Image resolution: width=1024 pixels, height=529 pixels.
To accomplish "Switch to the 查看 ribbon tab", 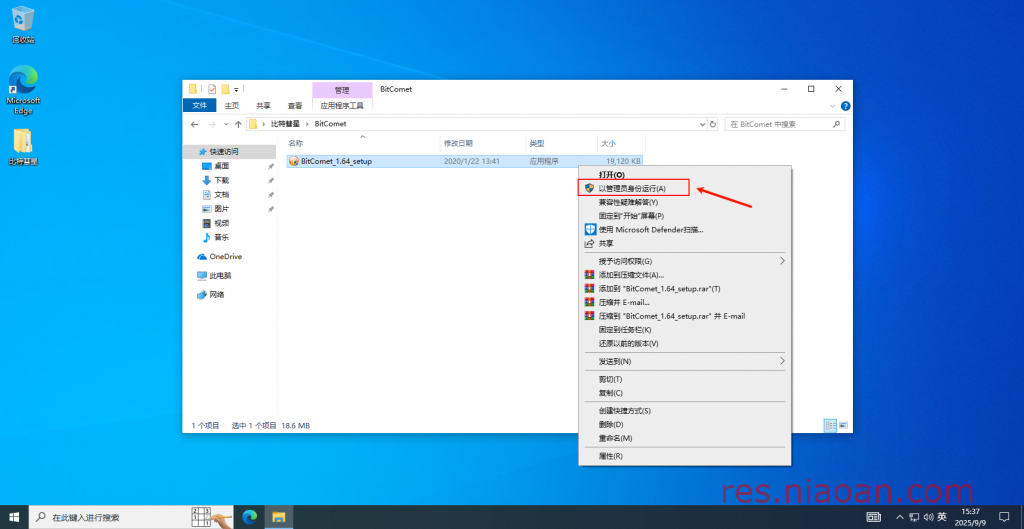I will coord(295,105).
